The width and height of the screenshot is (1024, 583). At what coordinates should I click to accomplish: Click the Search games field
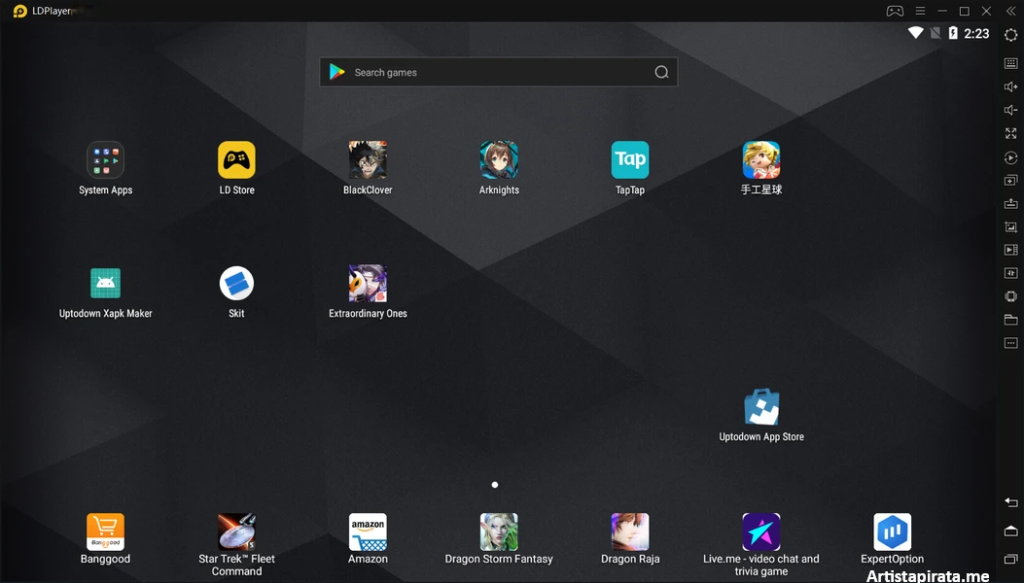point(497,71)
